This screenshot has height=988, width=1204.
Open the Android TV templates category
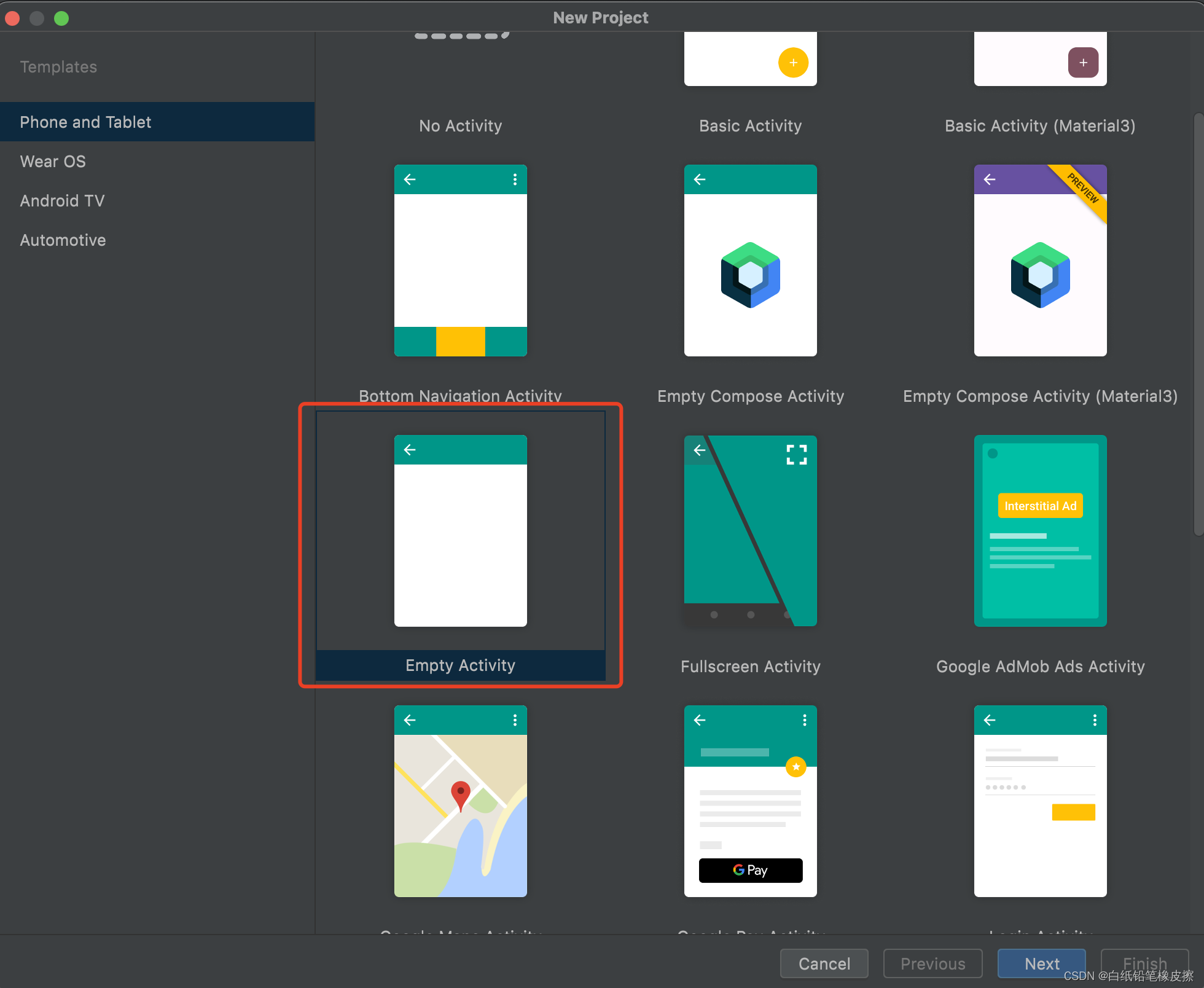click(62, 201)
